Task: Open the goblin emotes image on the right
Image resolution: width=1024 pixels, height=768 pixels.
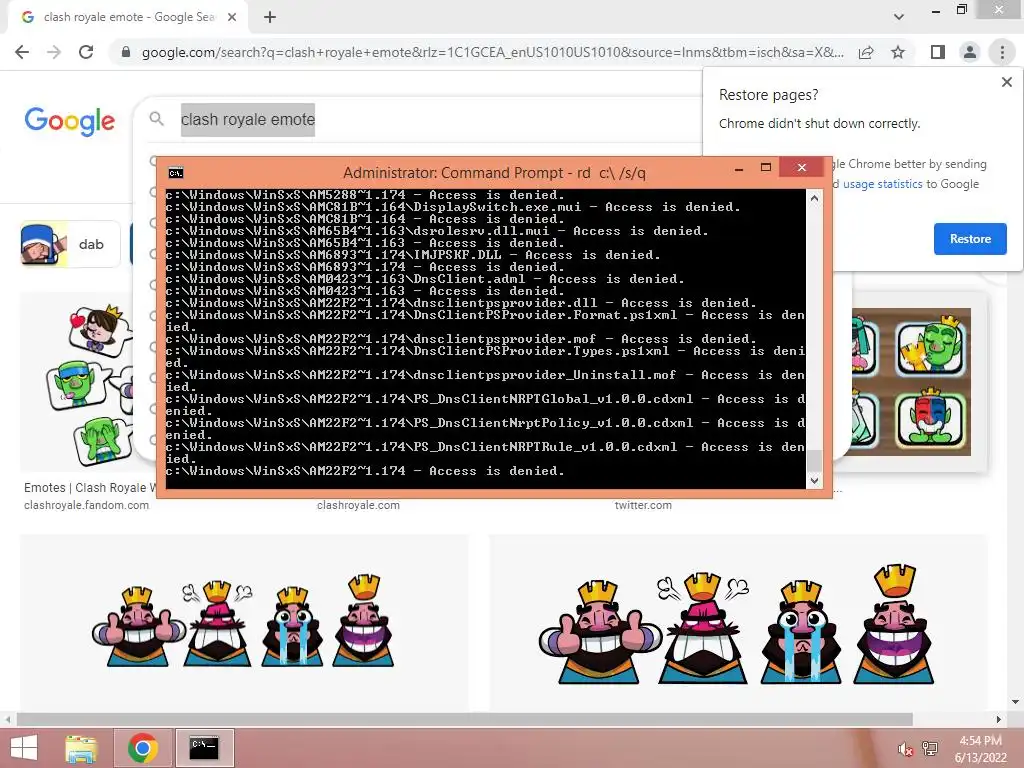Action: pos(911,382)
